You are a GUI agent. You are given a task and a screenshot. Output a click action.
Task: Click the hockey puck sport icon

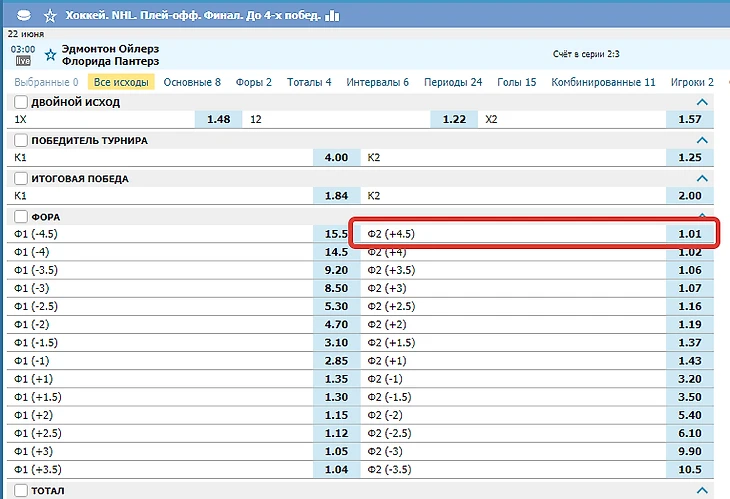23,16
